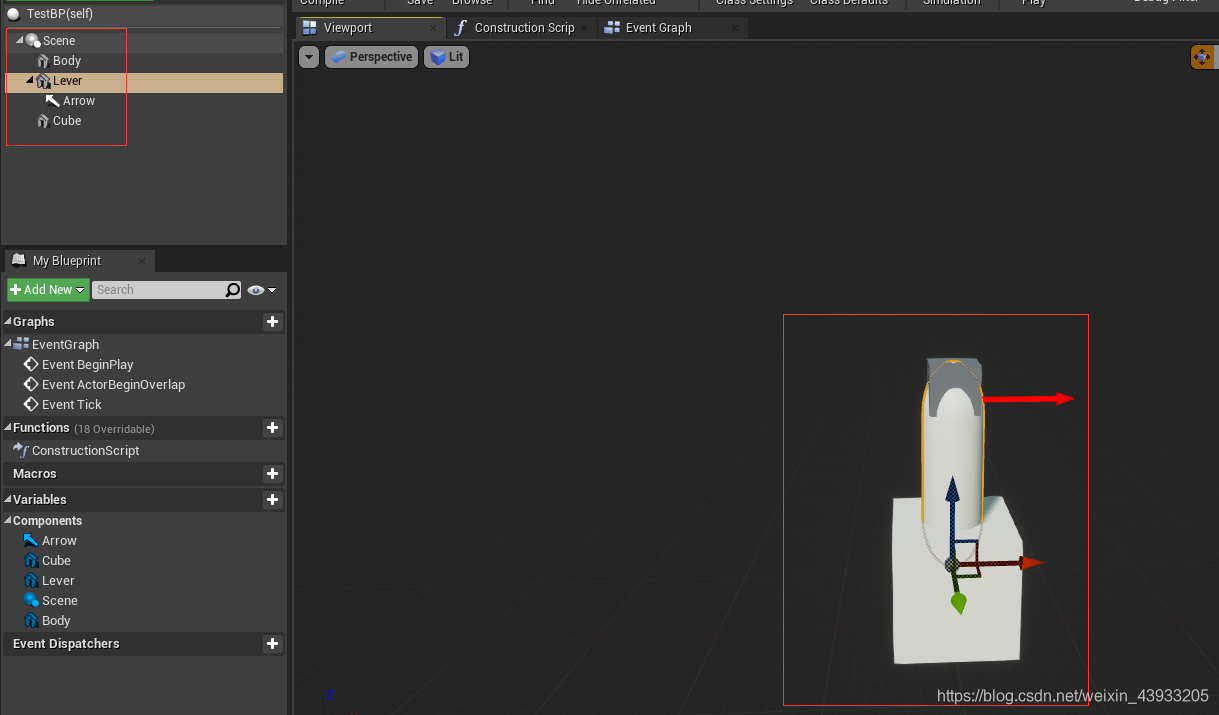
Task: Click the orange viewport maximize icon at top right
Action: (x=1202, y=57)
